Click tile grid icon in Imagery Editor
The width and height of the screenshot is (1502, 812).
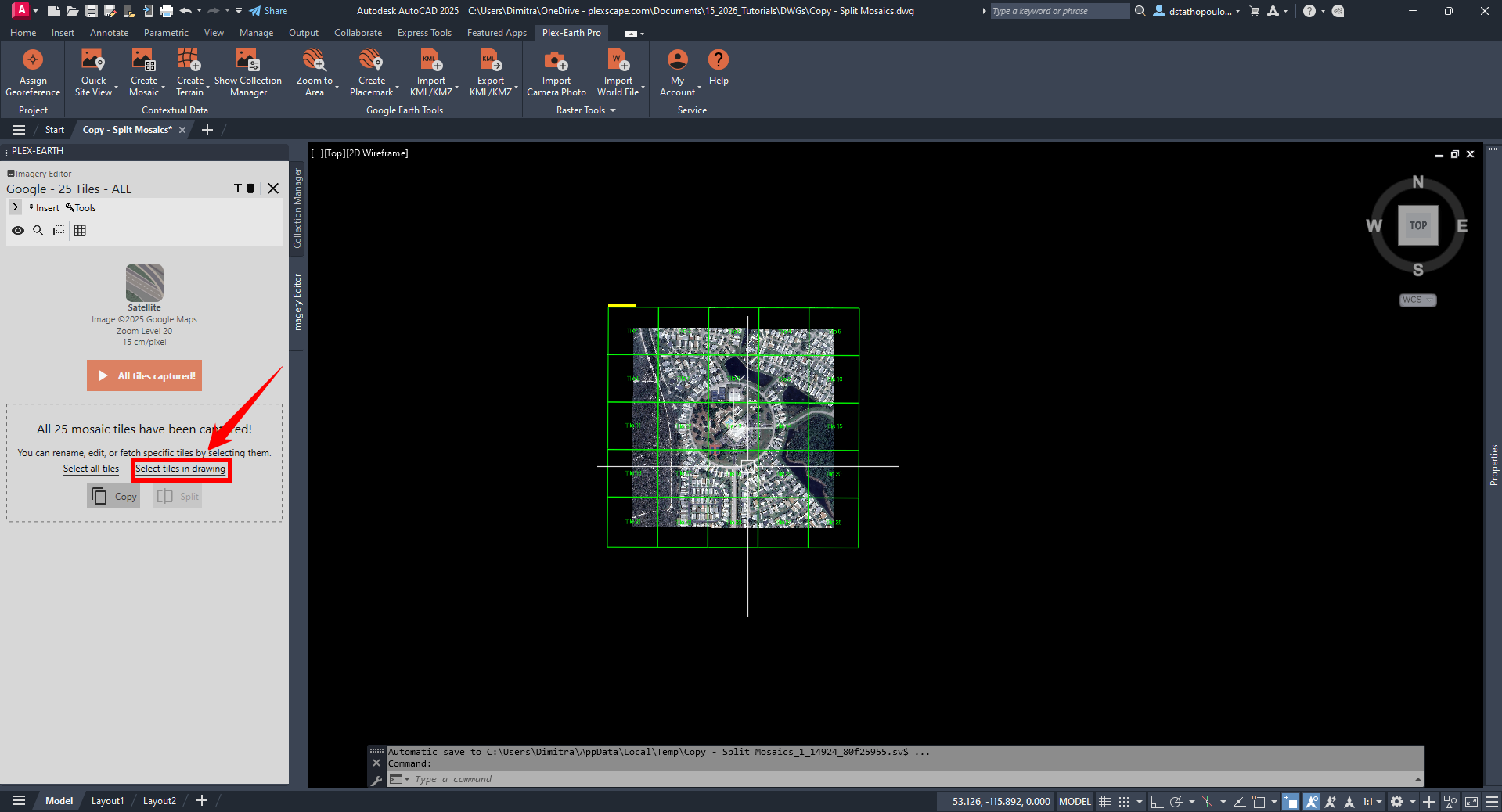80,230
